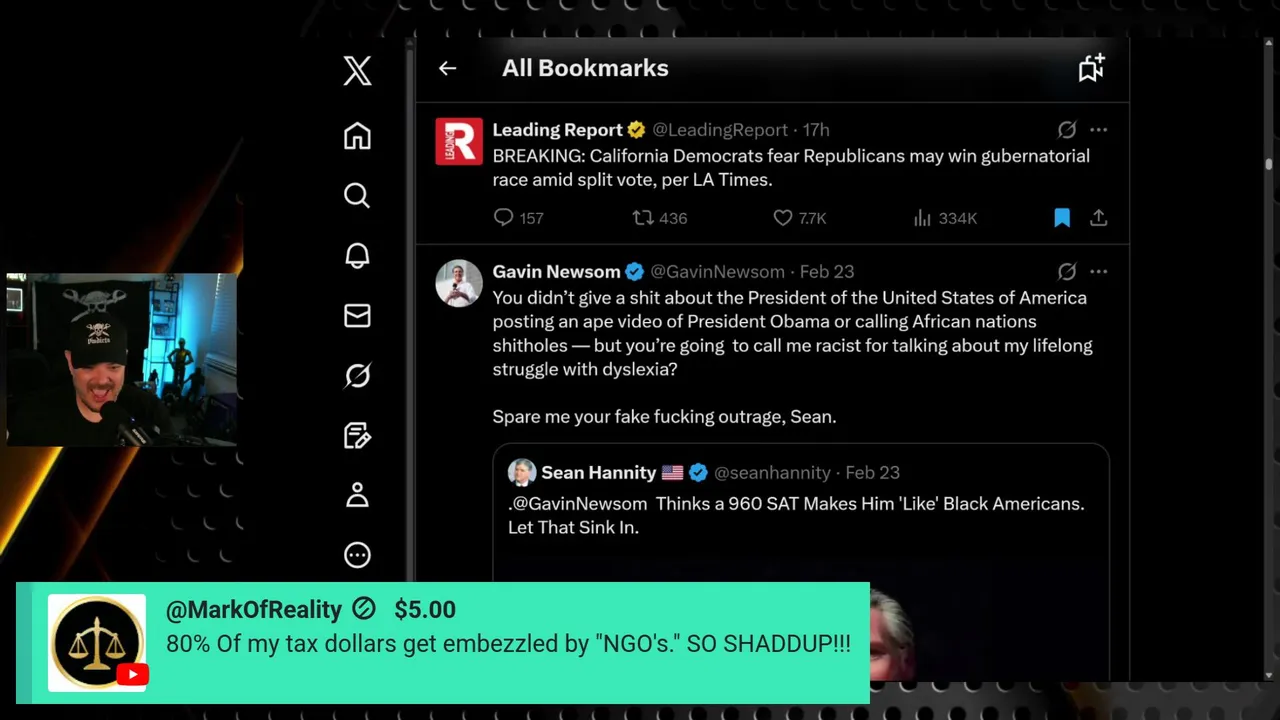This screenshot has height=720, width=1280.
Task: Share the Leading Report post
Action: (x=1098, y=217)
